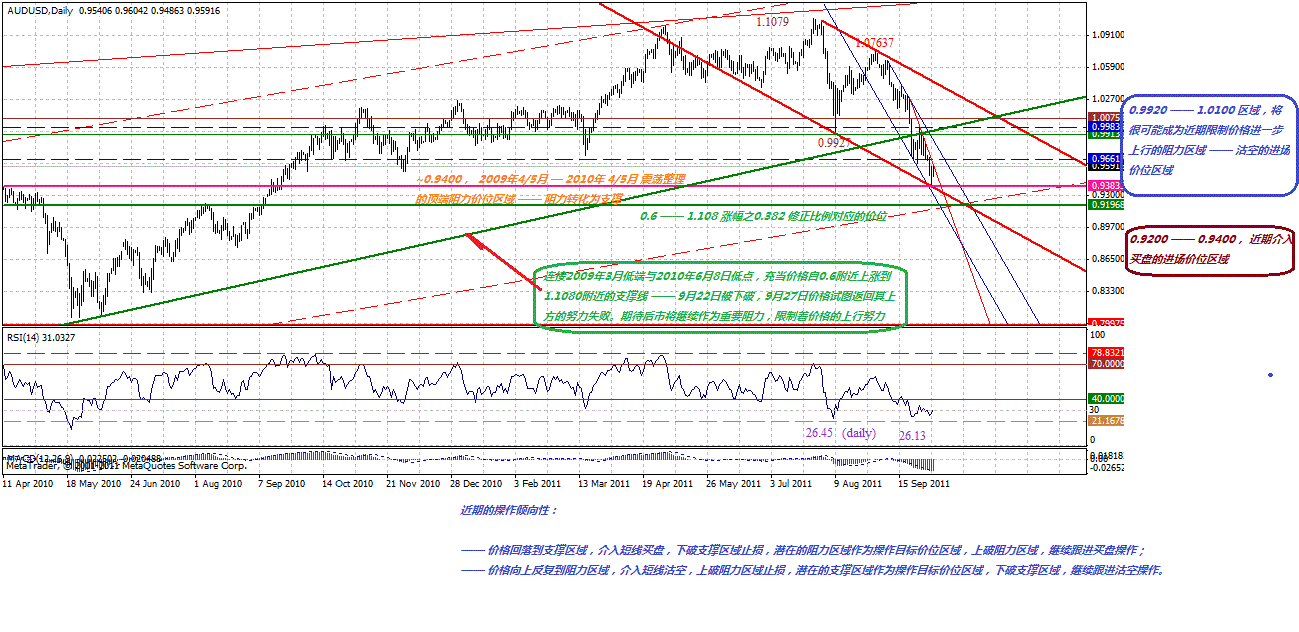Click the 26 May 2011 date label
The image size is (1299, 632).
(x=732, y=483)
